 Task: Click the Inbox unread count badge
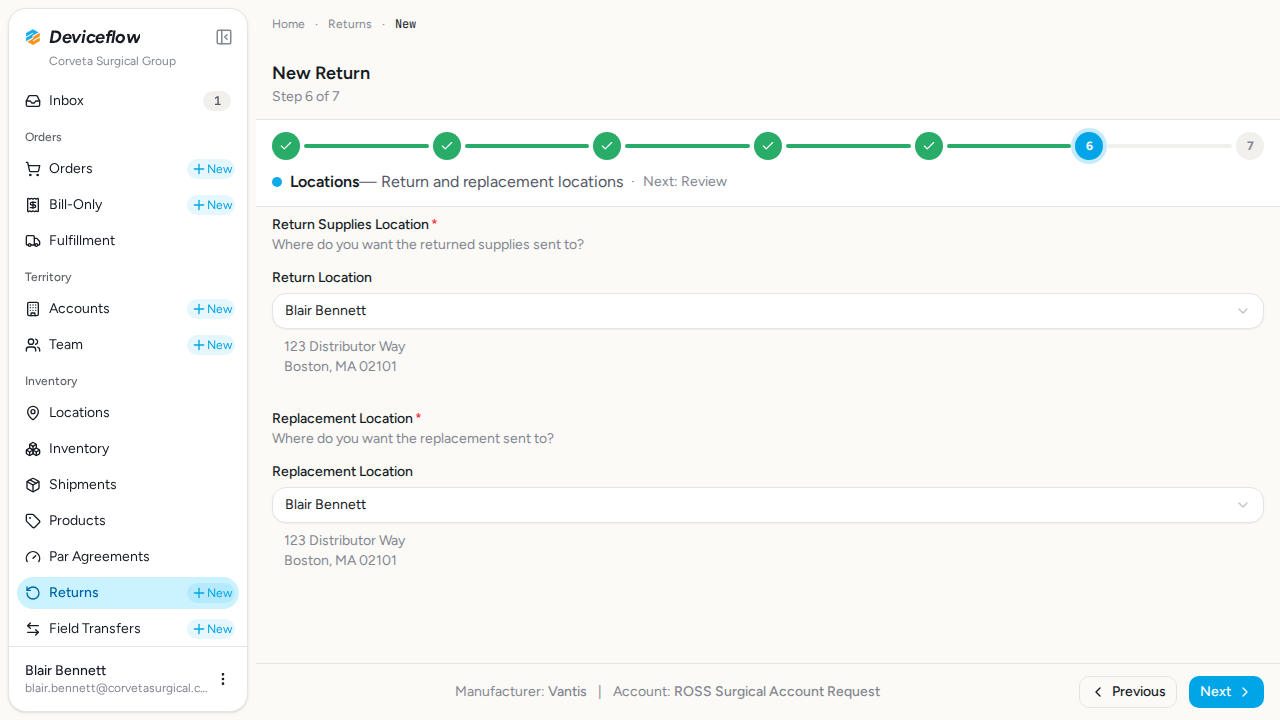(x=217, y=101)
